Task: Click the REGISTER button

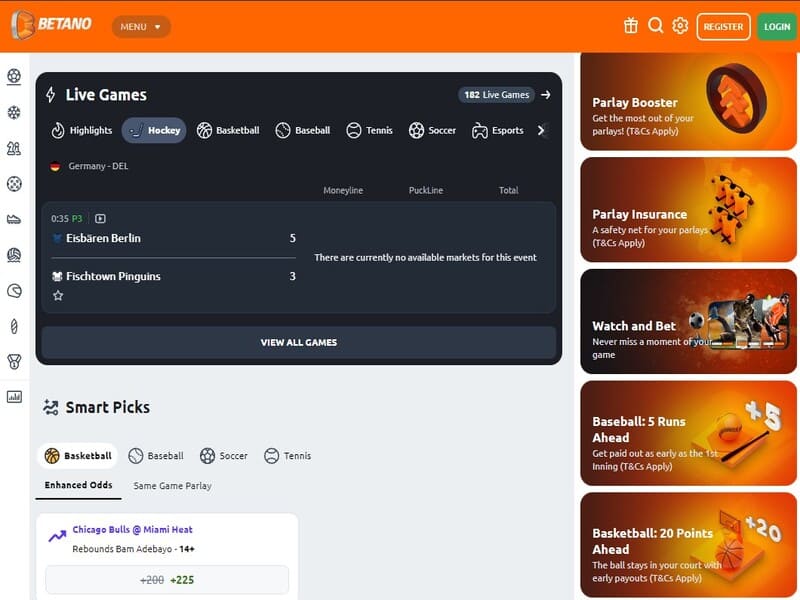Action: pos(723,27)
